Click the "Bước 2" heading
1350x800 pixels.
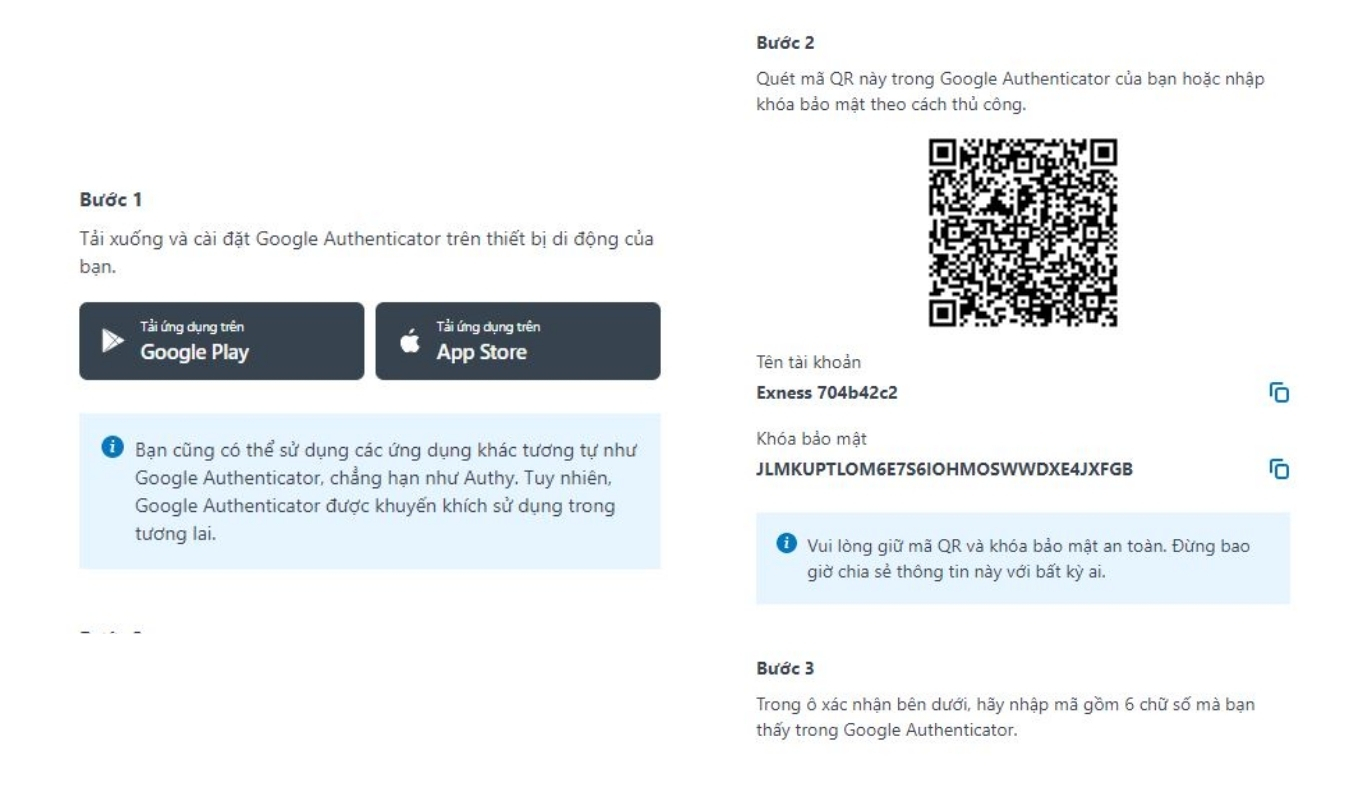[786, 43]
